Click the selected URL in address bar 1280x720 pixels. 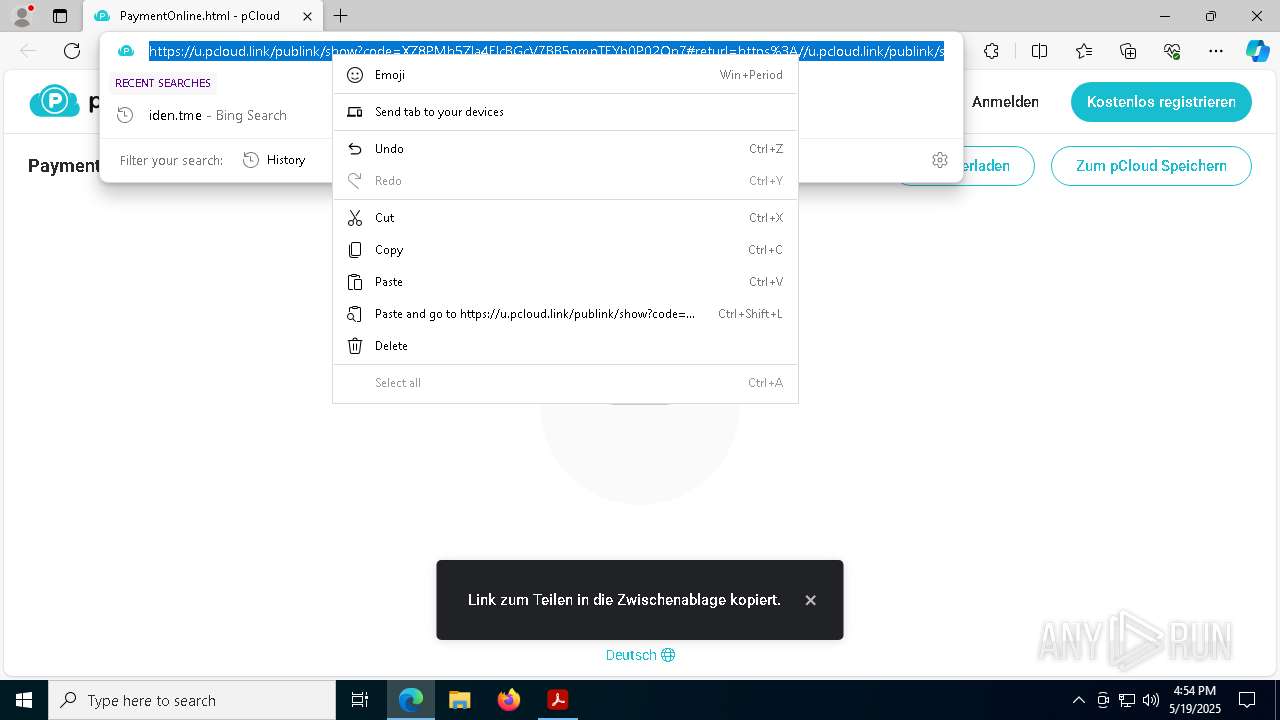(x=546, y=51)
